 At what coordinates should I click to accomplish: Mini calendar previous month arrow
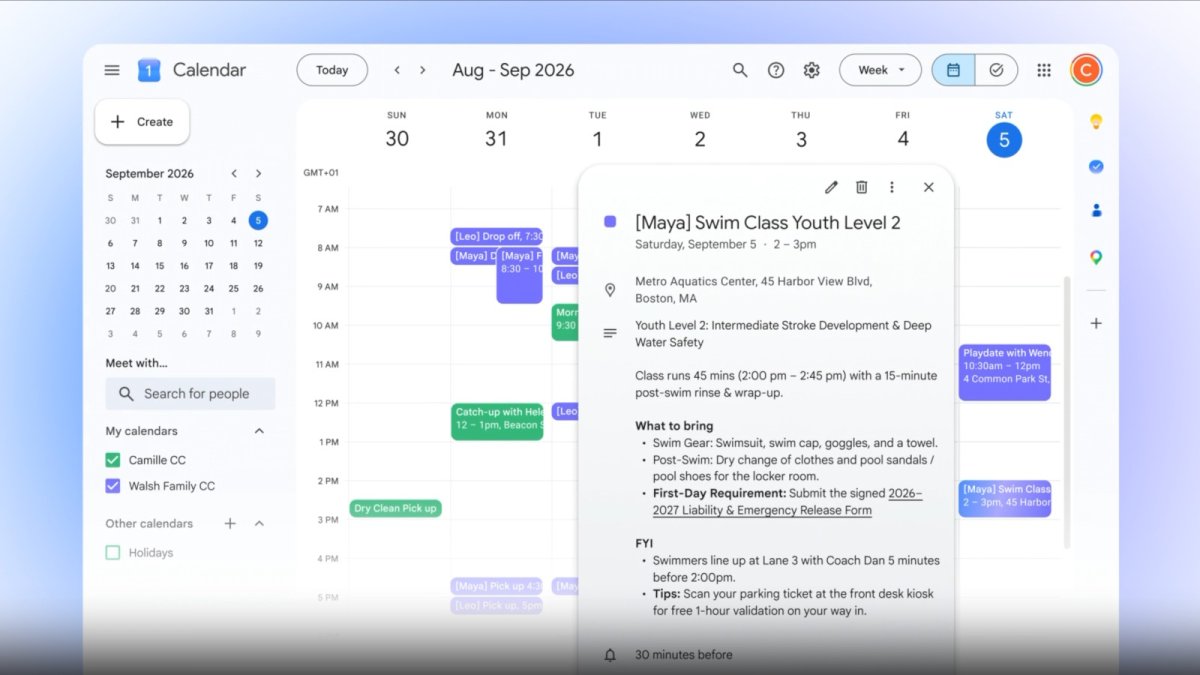234,174
